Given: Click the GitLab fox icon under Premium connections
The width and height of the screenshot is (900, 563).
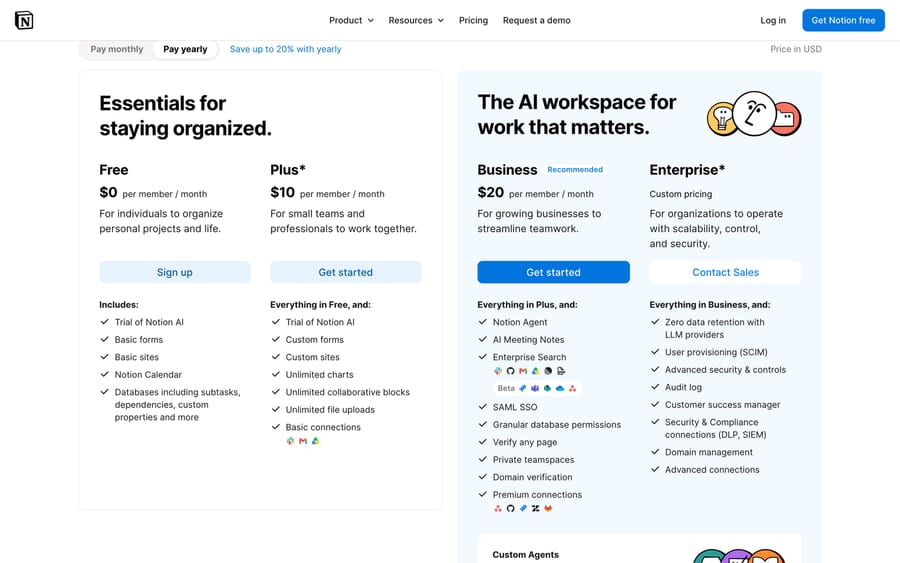Looking at the screenshot, I should pyautogui.click(x=548, y=508).
